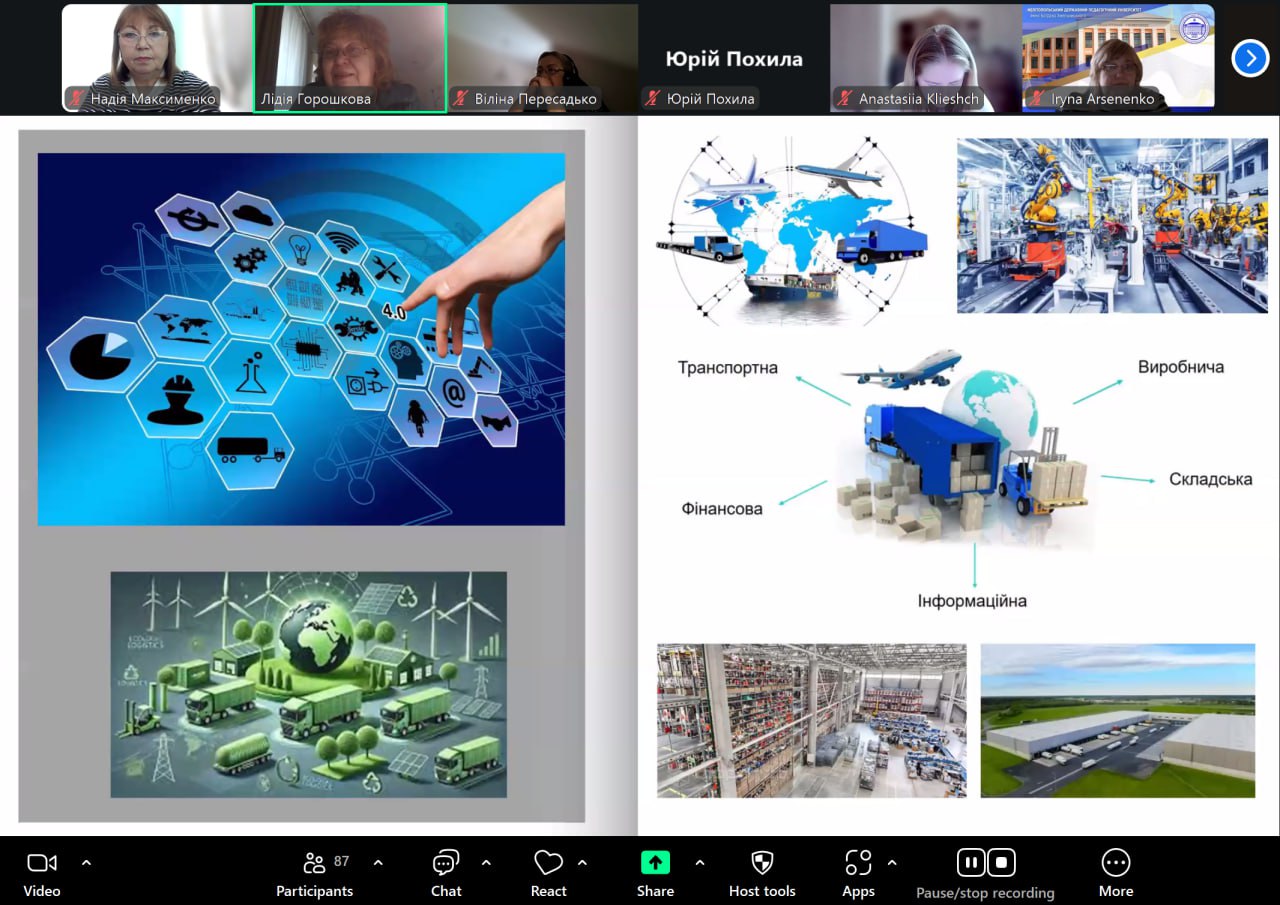Expand the arrow next to Participants
The image size is (1280, 905).
[378, 862]
